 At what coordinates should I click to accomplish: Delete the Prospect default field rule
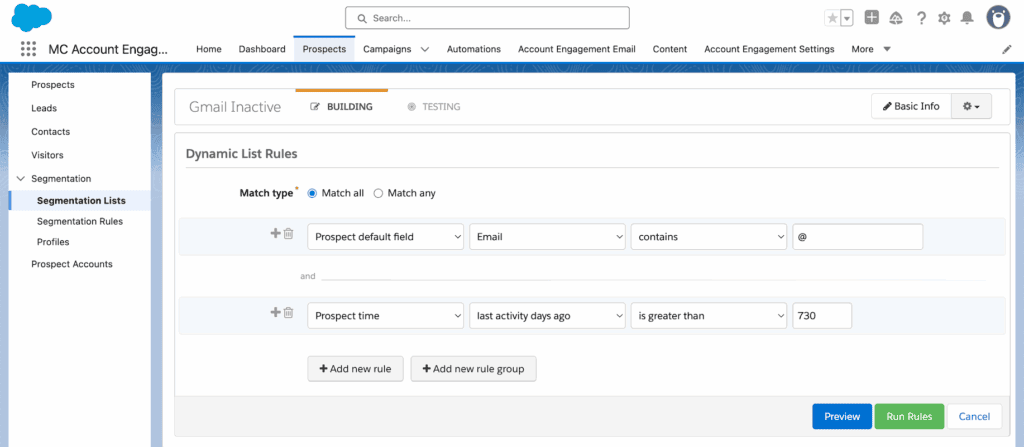pyautogui.click(x=289, y=233)
